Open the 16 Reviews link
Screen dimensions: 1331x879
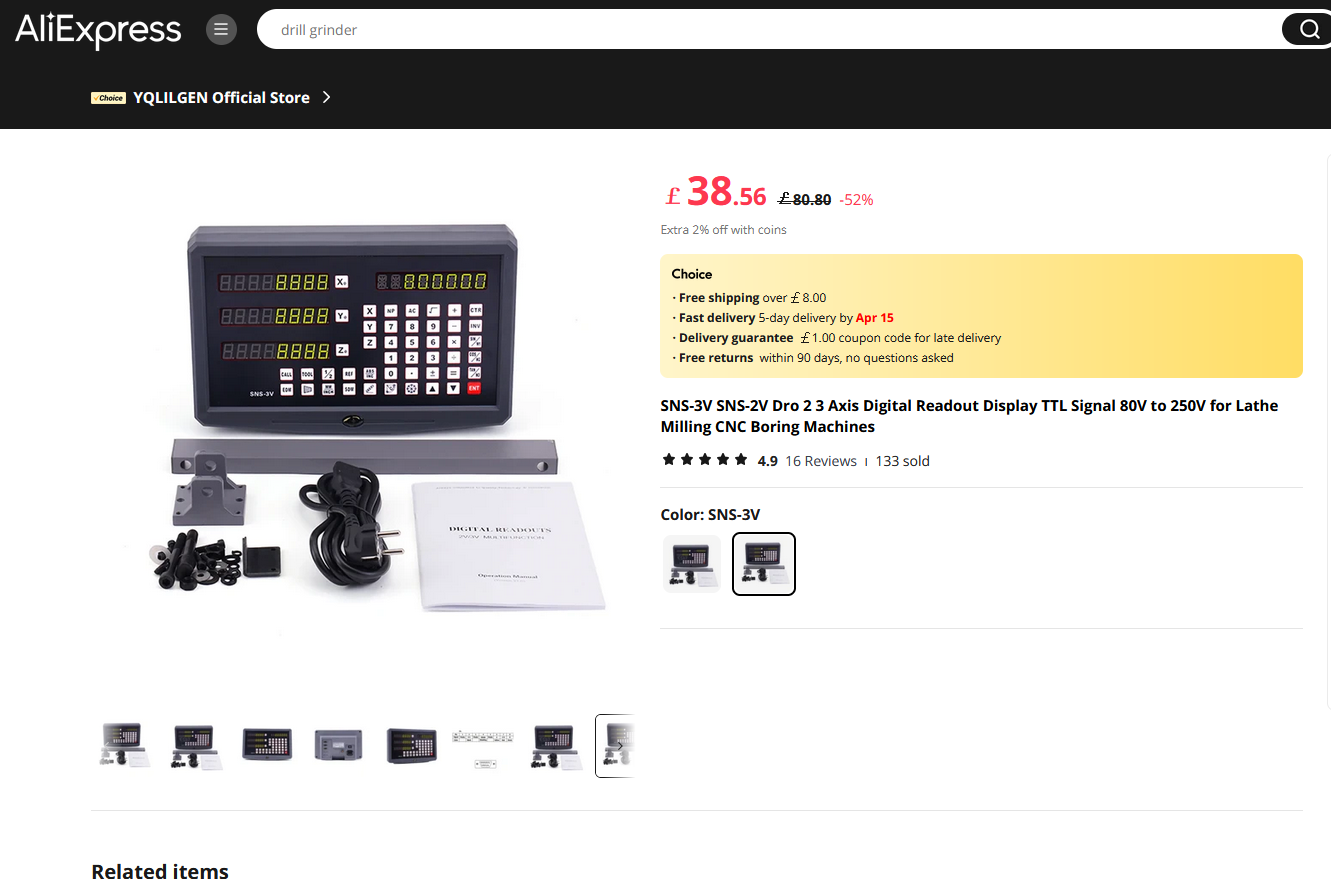coord(821,461)
